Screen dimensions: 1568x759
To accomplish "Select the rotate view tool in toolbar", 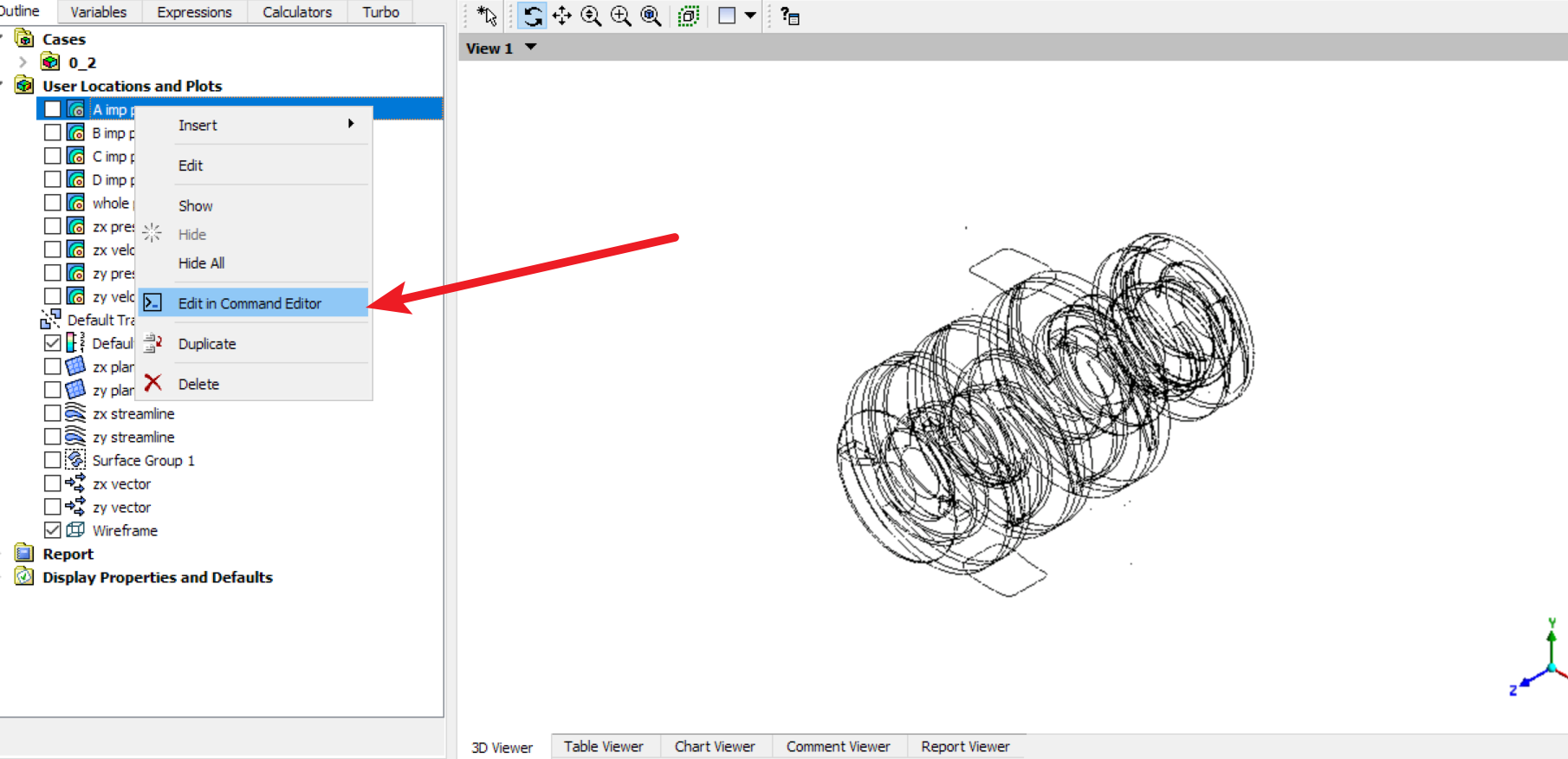I will (533, 16).
